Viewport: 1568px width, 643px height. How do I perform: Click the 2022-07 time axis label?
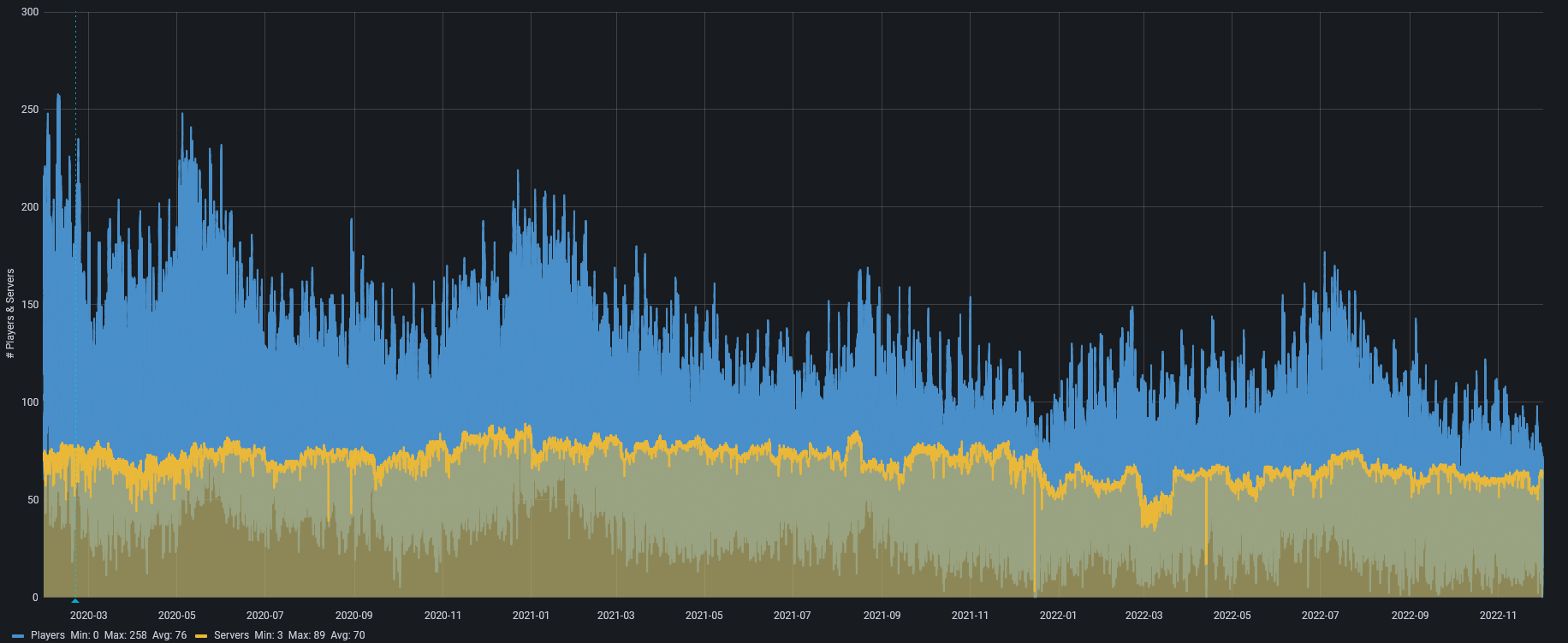[1321, 616]
